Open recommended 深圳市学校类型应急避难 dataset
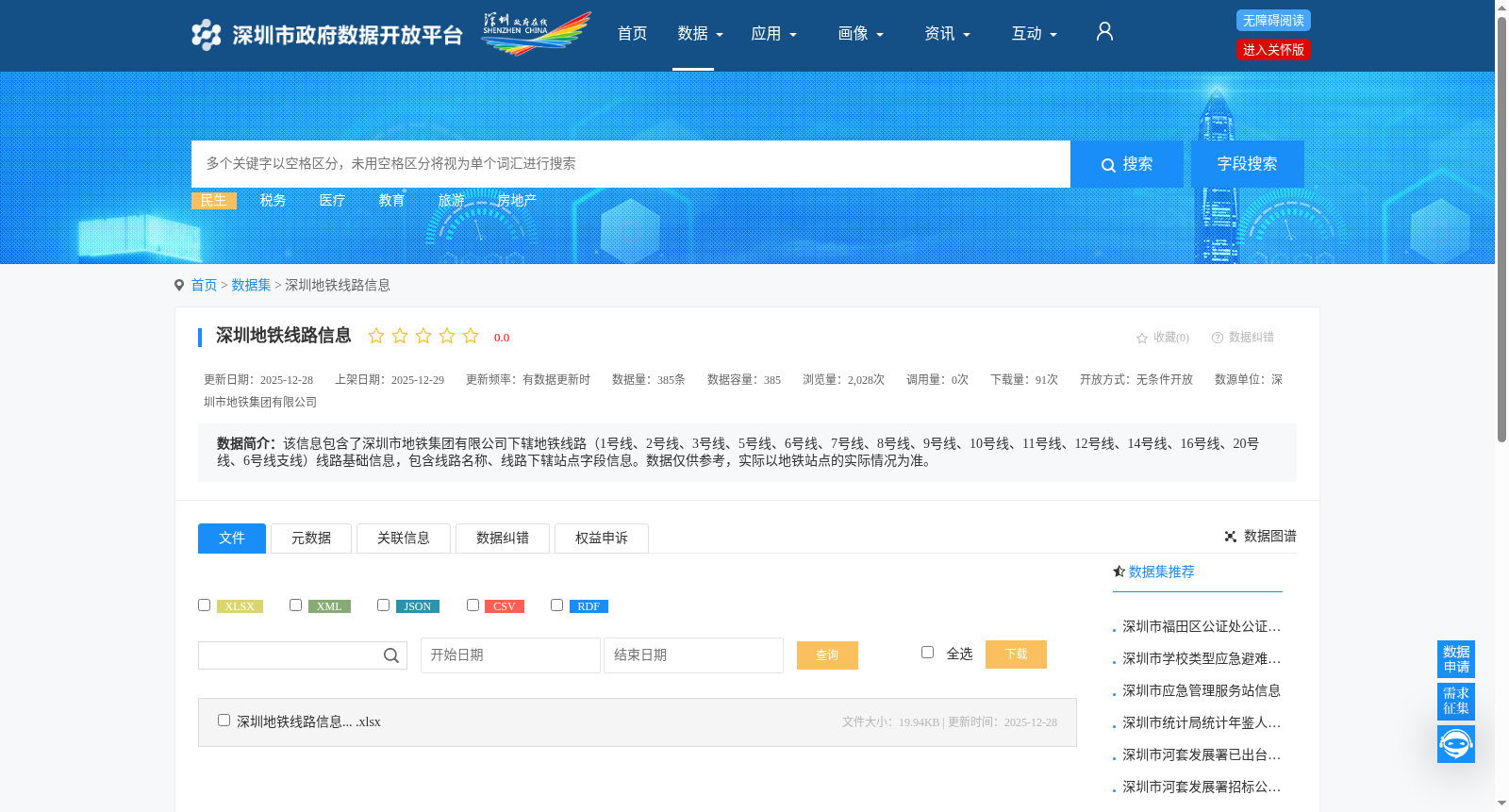1509x812 pixels. pyautogui.click(x=1202, y=659)
